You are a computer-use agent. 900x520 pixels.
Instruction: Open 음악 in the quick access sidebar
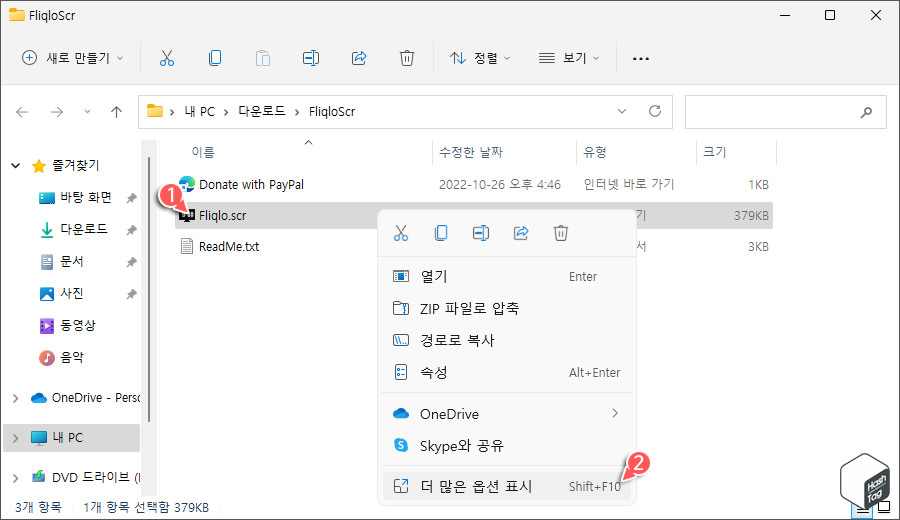[x=71, y=358]
